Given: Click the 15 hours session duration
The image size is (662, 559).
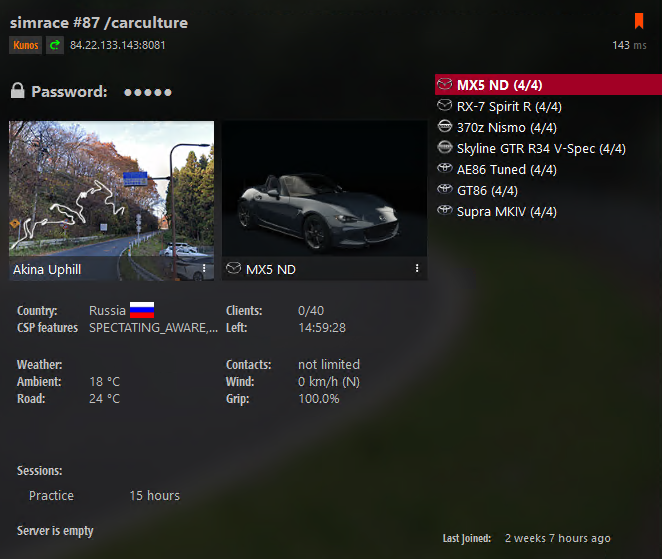Looking at the screenshot, I should 155,495.
